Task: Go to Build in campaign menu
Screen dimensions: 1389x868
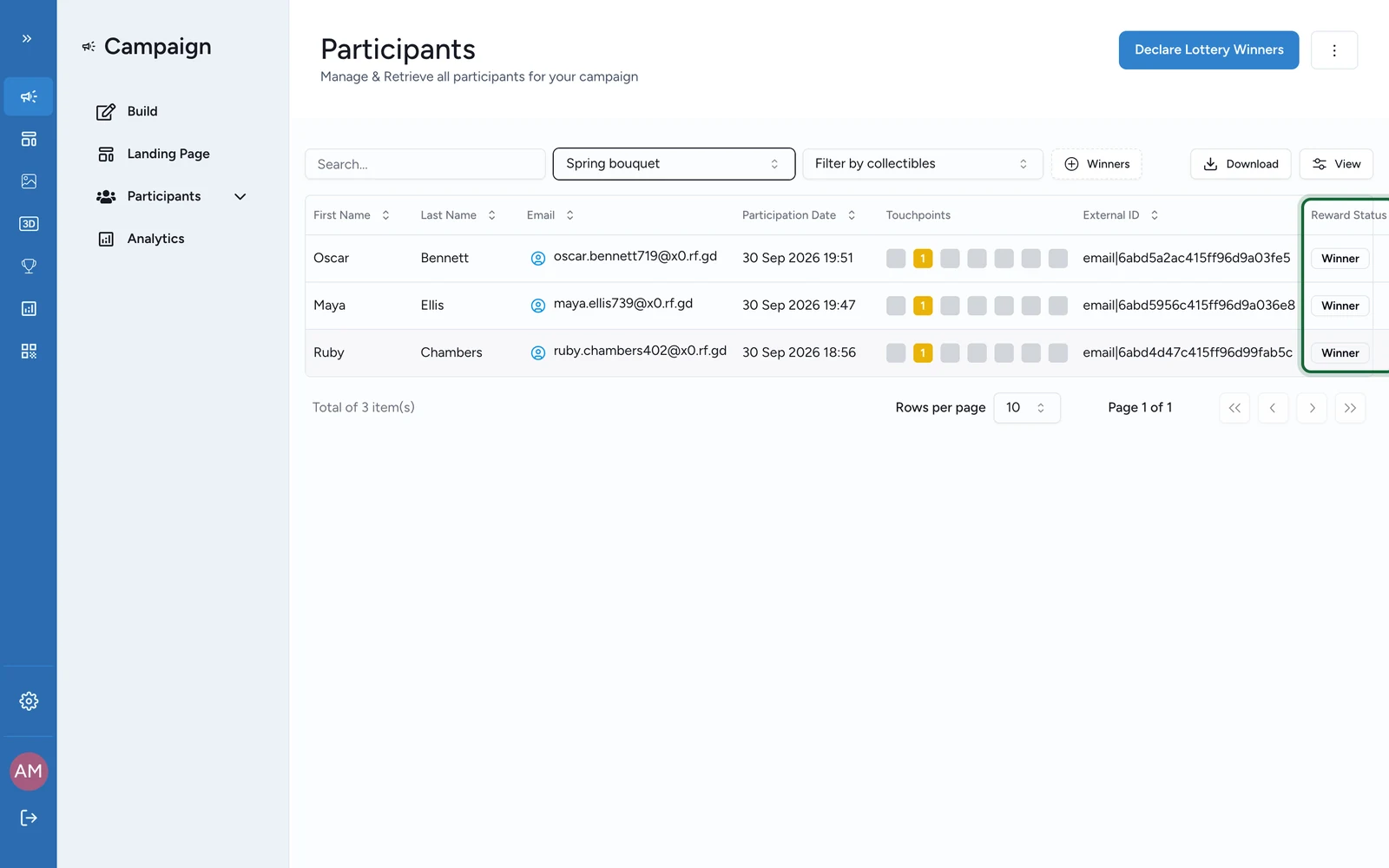Action: coord(127,111)
